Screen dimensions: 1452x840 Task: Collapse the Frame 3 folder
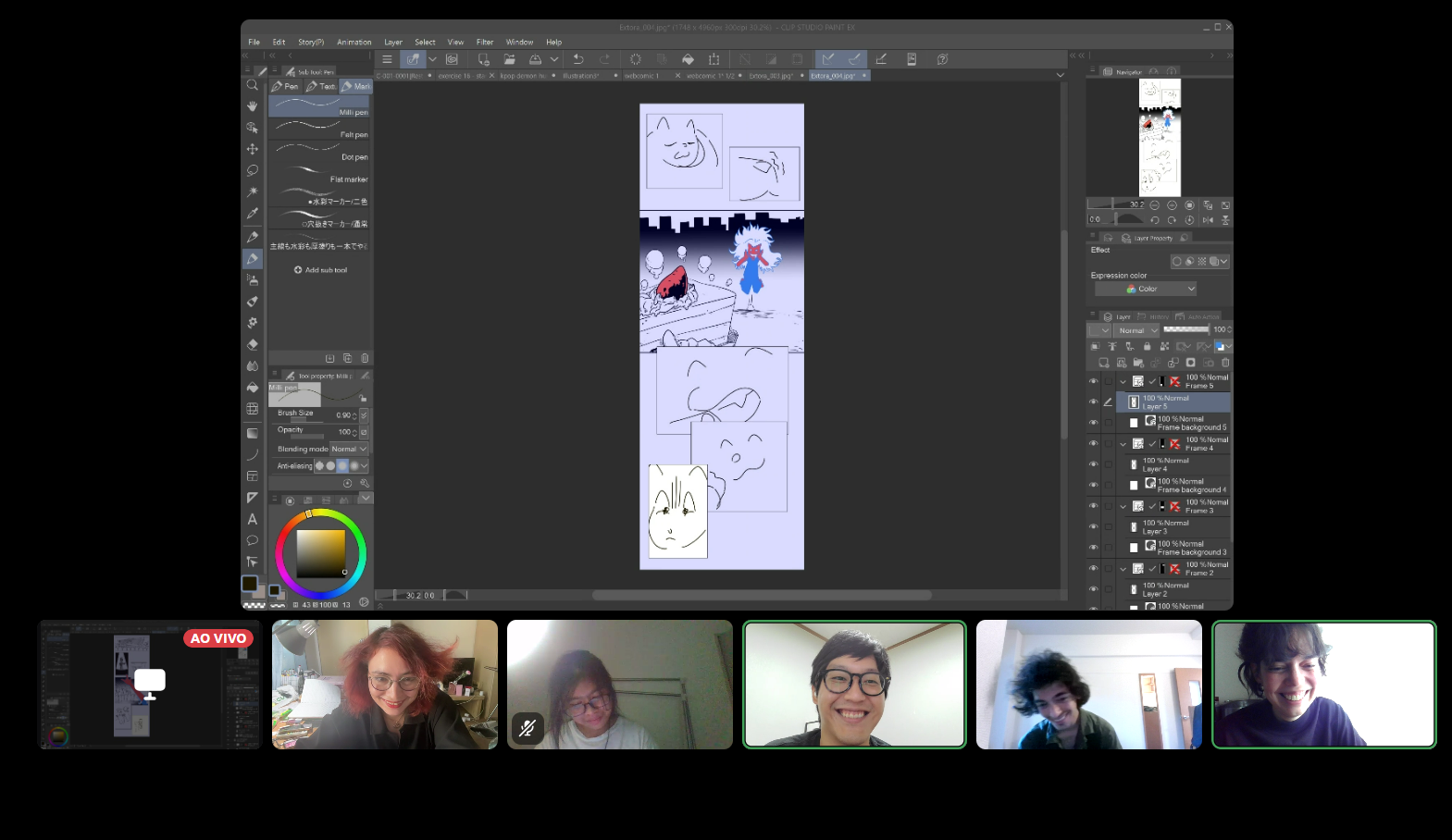pos(1123,506)
